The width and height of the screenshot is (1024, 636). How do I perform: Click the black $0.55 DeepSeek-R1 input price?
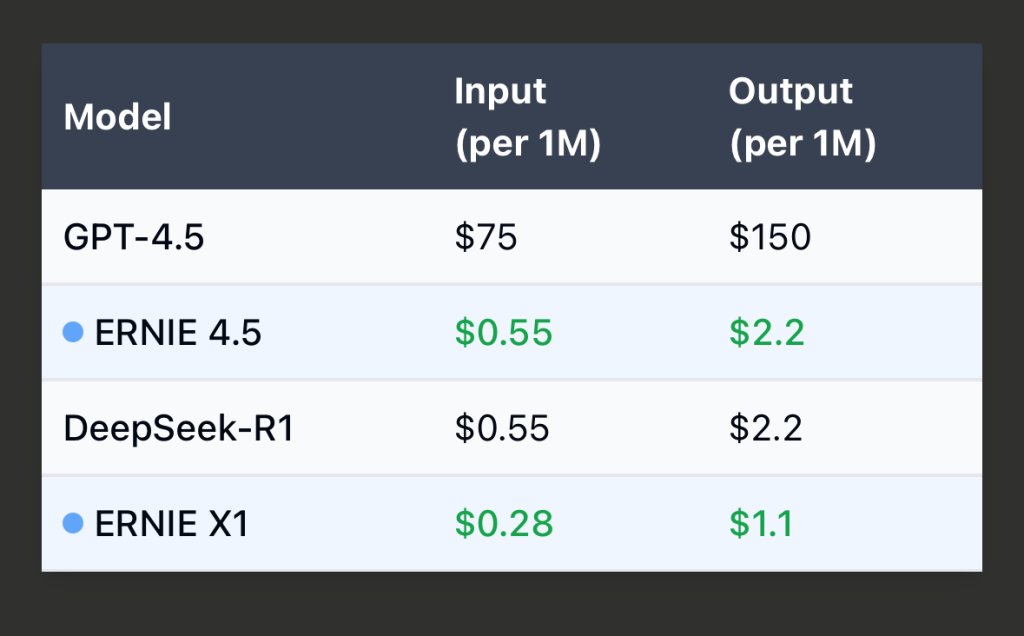click(x=502, y=428)
